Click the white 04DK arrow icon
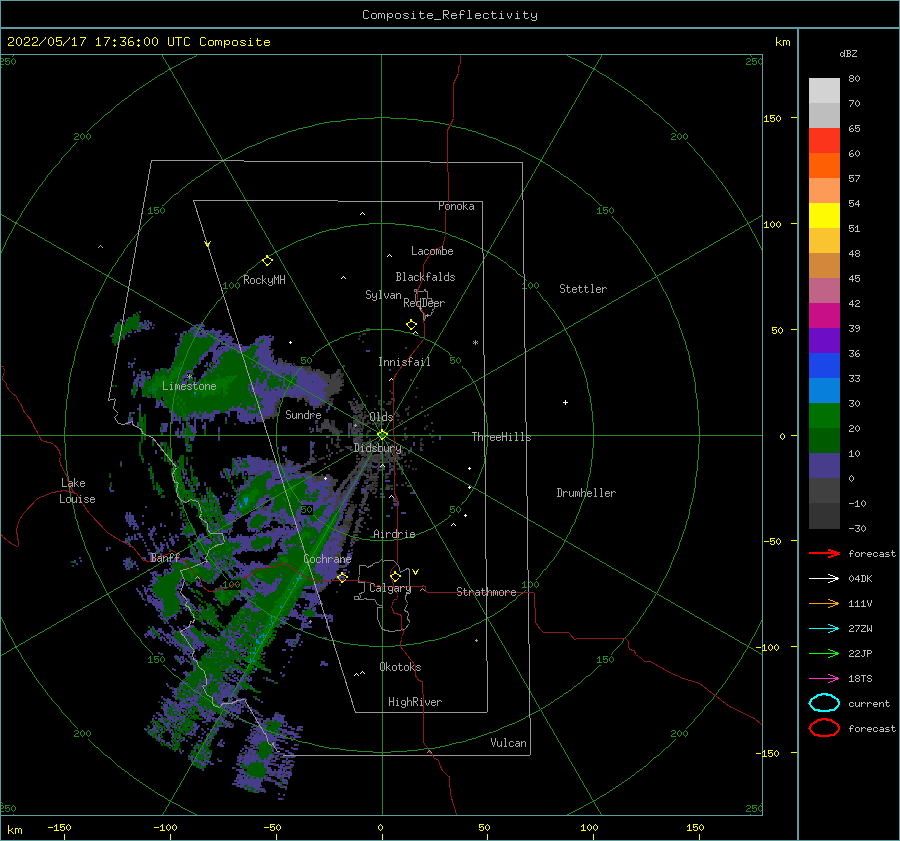900x841 pixels. 824,579
